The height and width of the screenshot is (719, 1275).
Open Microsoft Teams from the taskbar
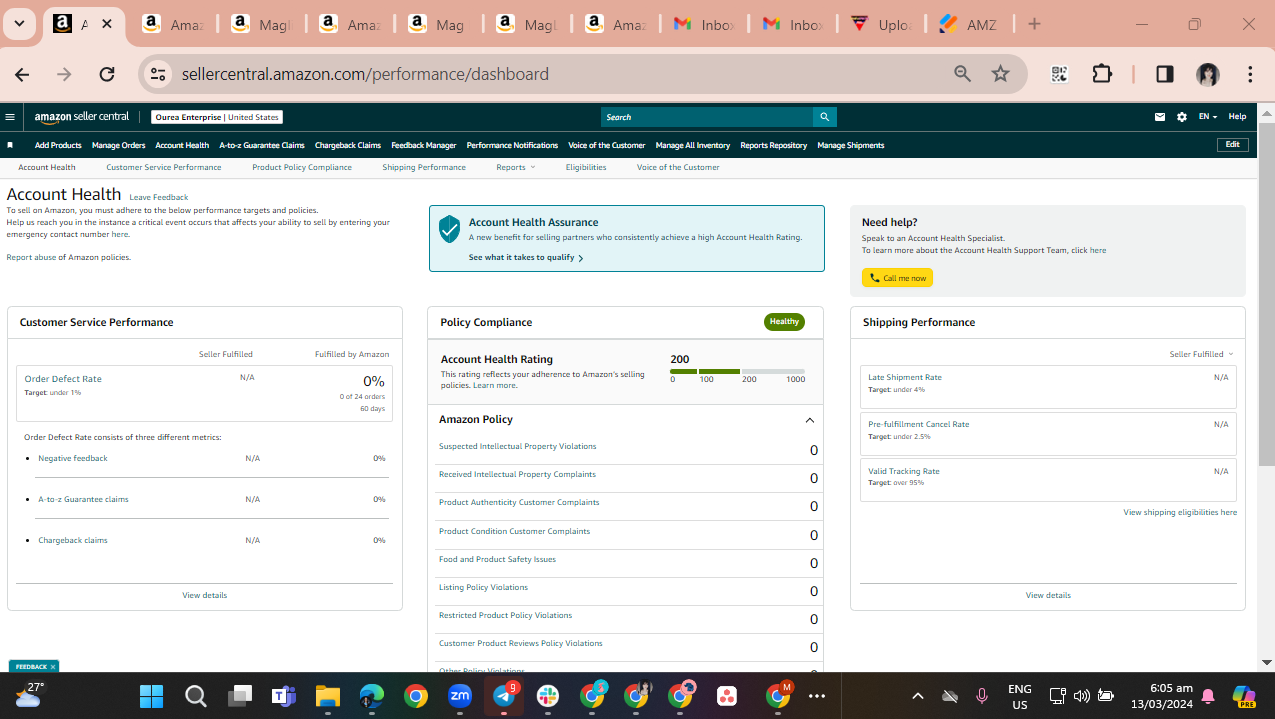(x=284, y=696)
